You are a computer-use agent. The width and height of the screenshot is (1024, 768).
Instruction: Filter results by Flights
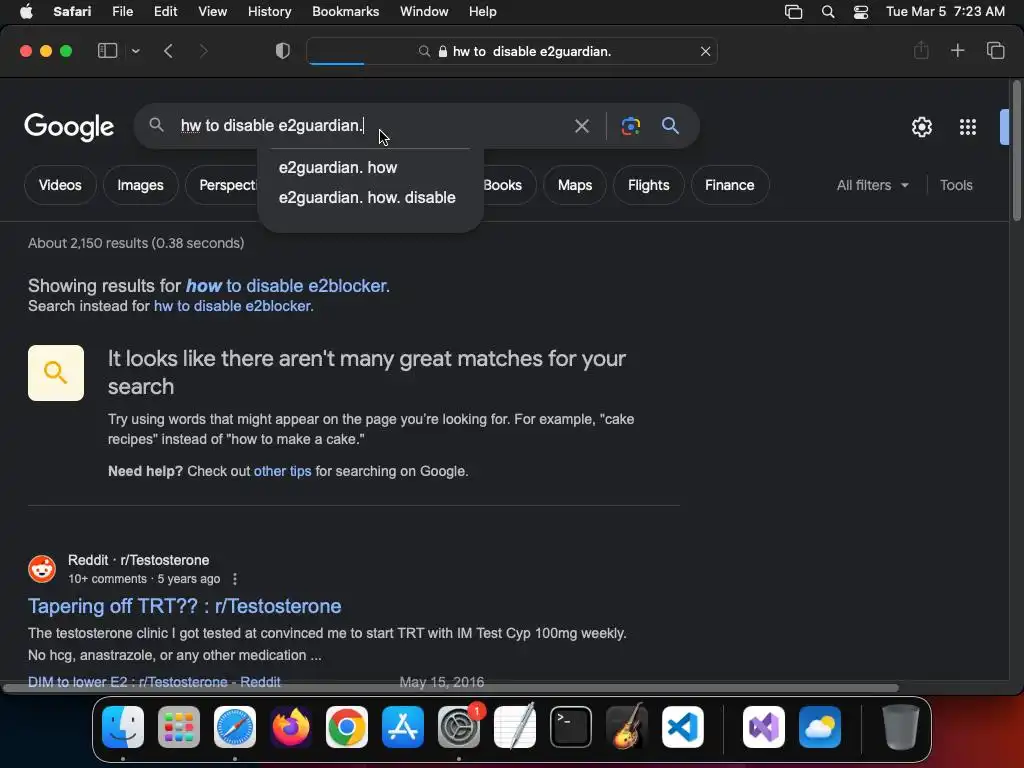pos(648,185)
